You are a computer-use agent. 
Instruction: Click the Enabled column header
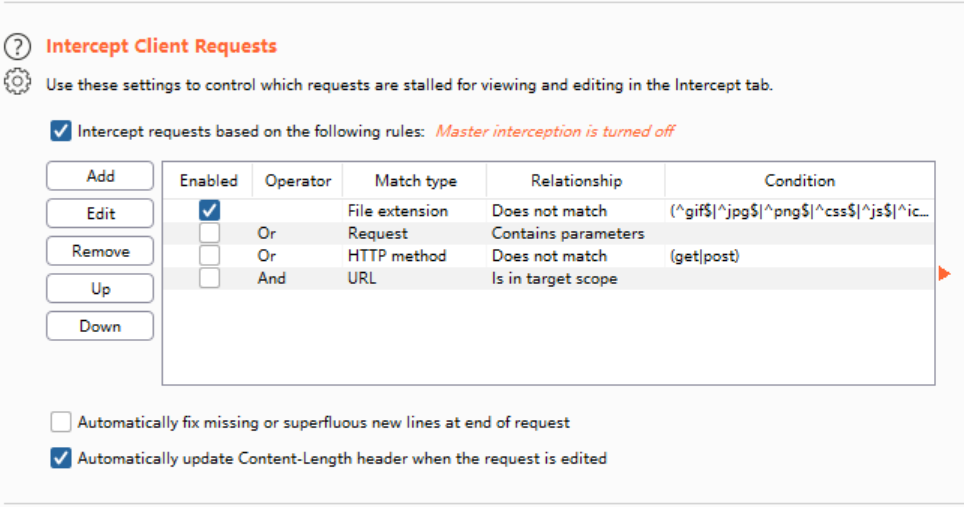tap(208, 181)
